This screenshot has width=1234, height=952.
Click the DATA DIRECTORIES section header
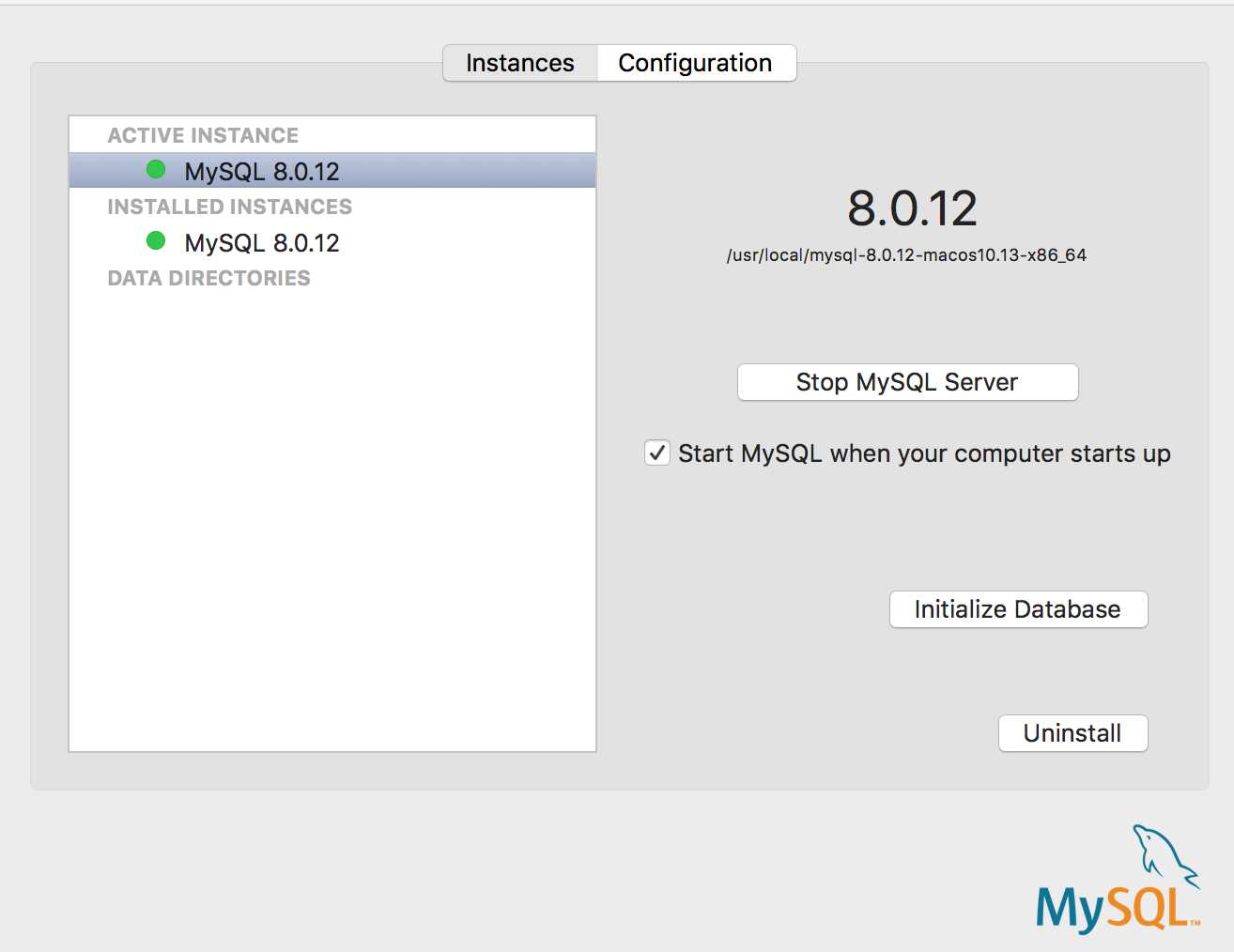pos(208,278)
